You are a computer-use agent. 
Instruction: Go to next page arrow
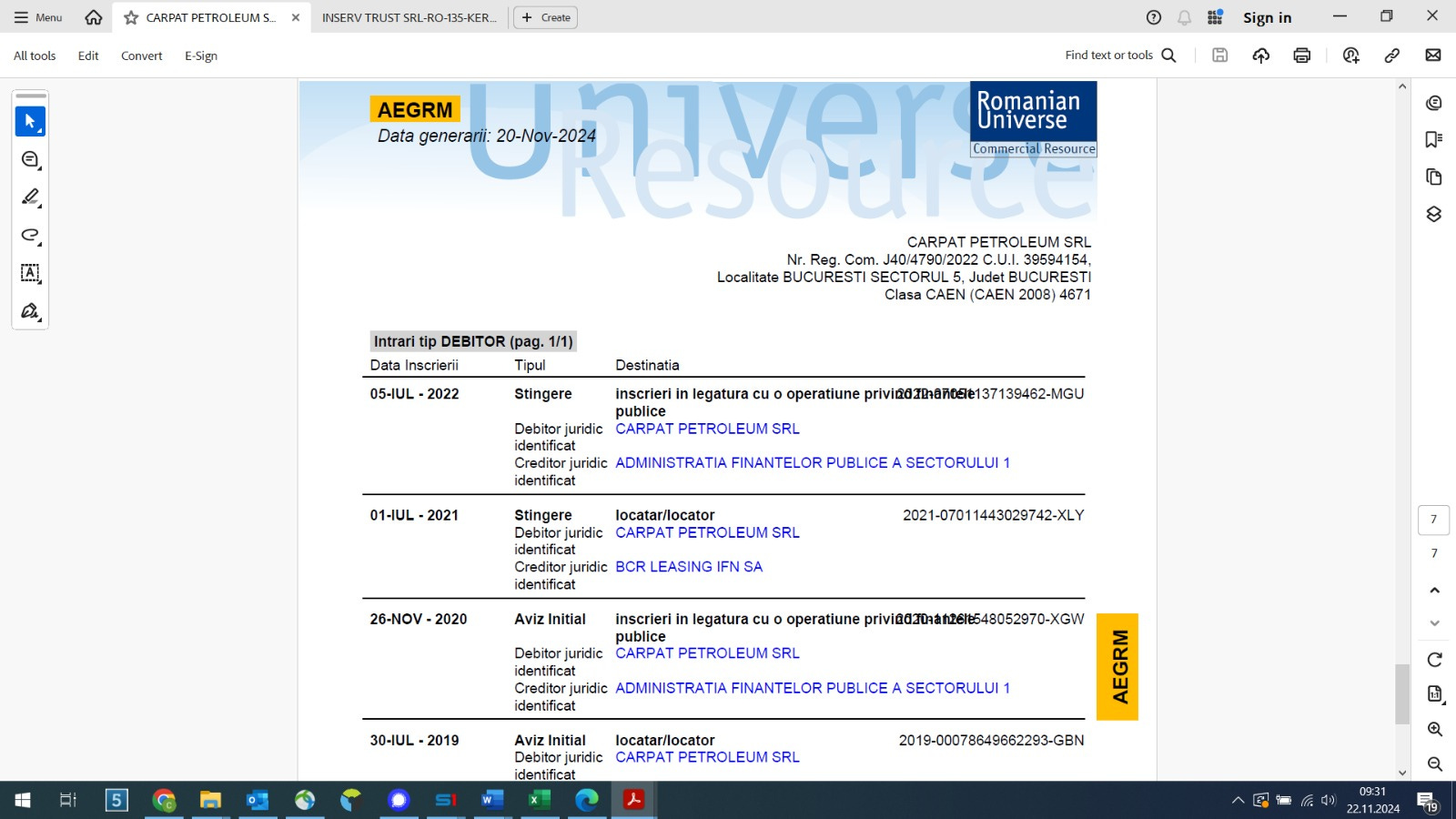pyautogui.click(x=1434, y=623)
